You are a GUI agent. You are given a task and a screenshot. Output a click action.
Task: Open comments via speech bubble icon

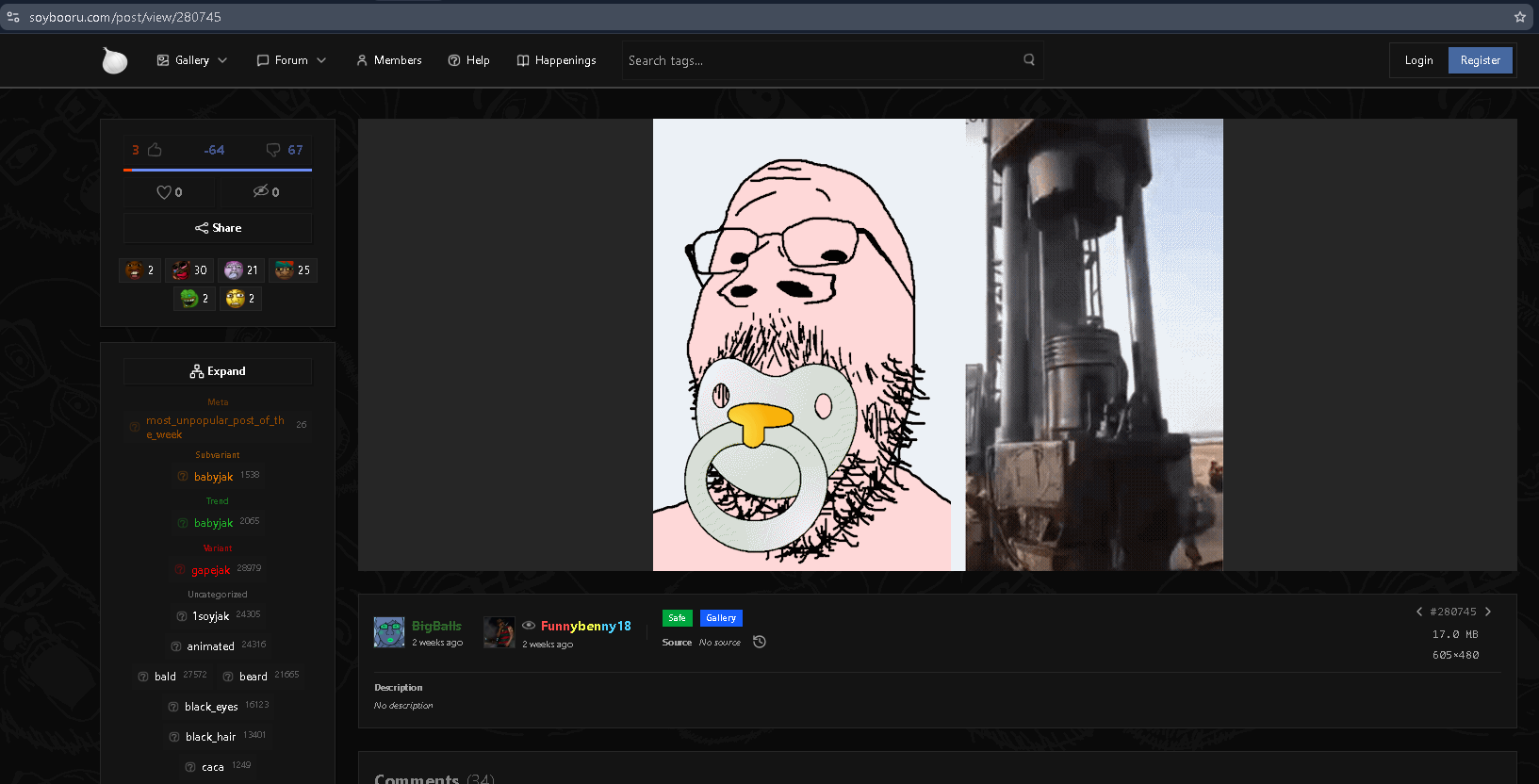[273, 150]
